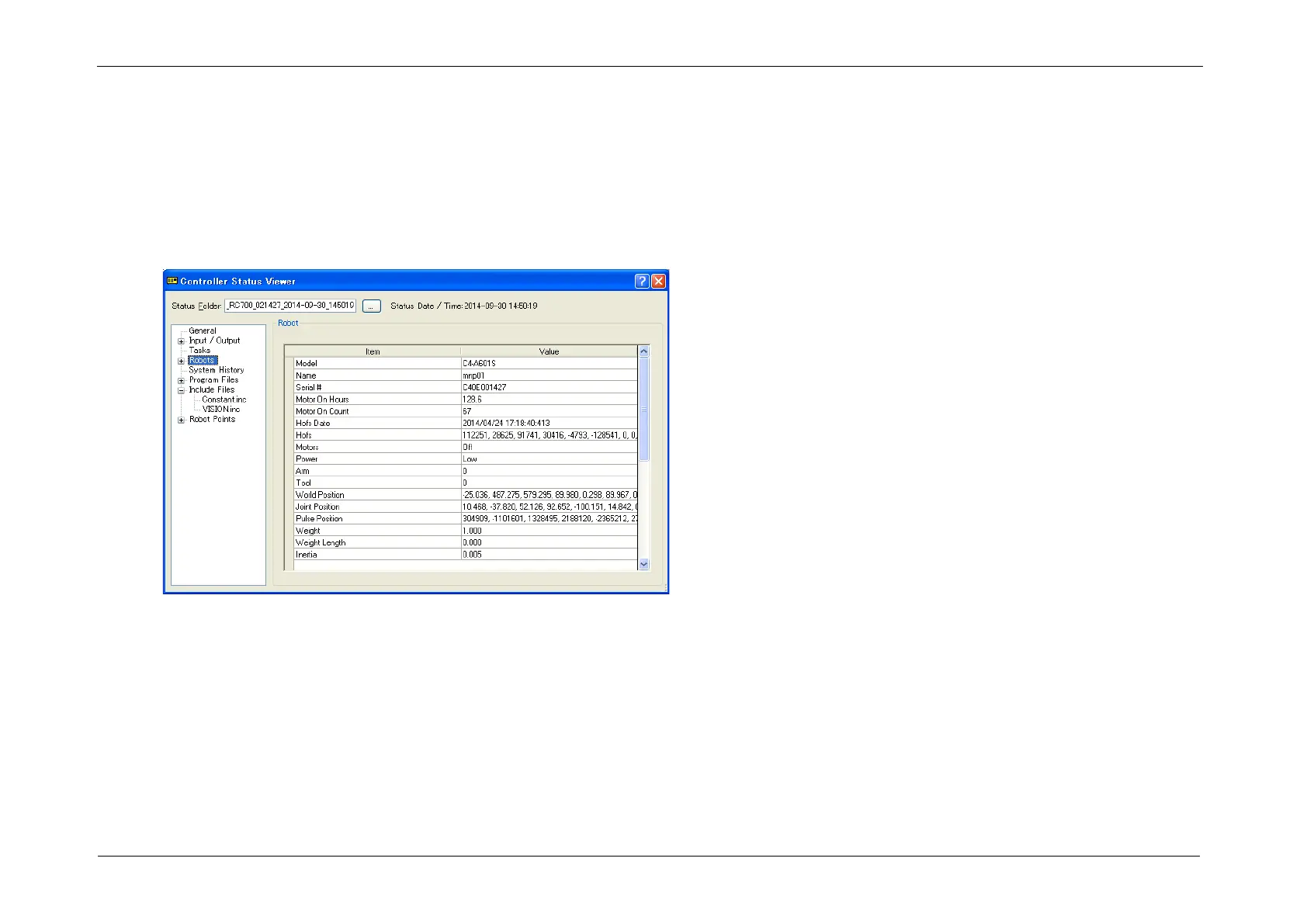Select the Tool row label
This screenshot has height=924, width=1307.
303,483
